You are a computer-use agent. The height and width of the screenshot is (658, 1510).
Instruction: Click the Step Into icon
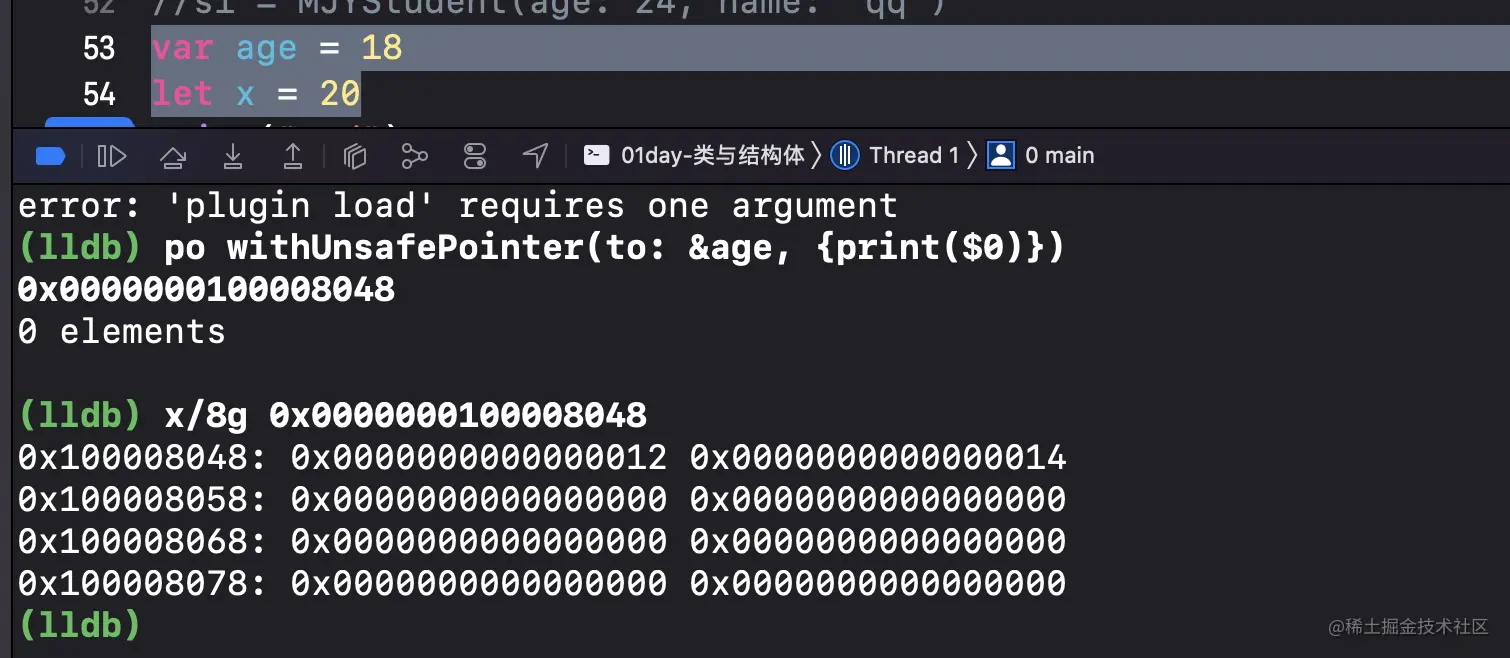click(x=233, y=156)
